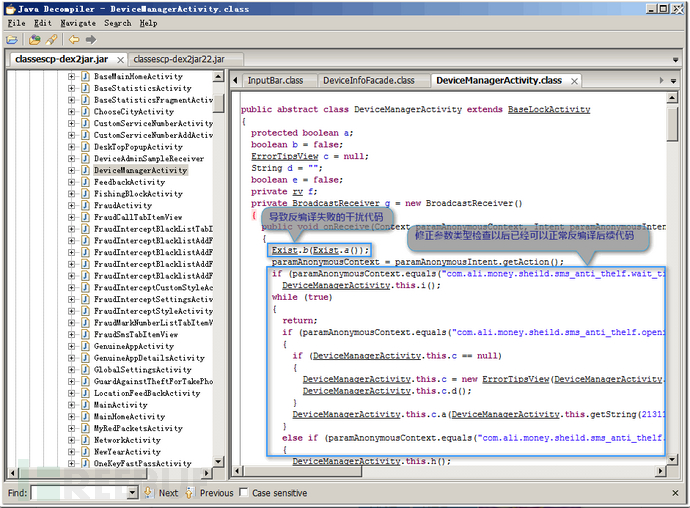This screenshot has height=508, width=690.
Task: Click the Previous find button
Action: click(x=210, y=493)
